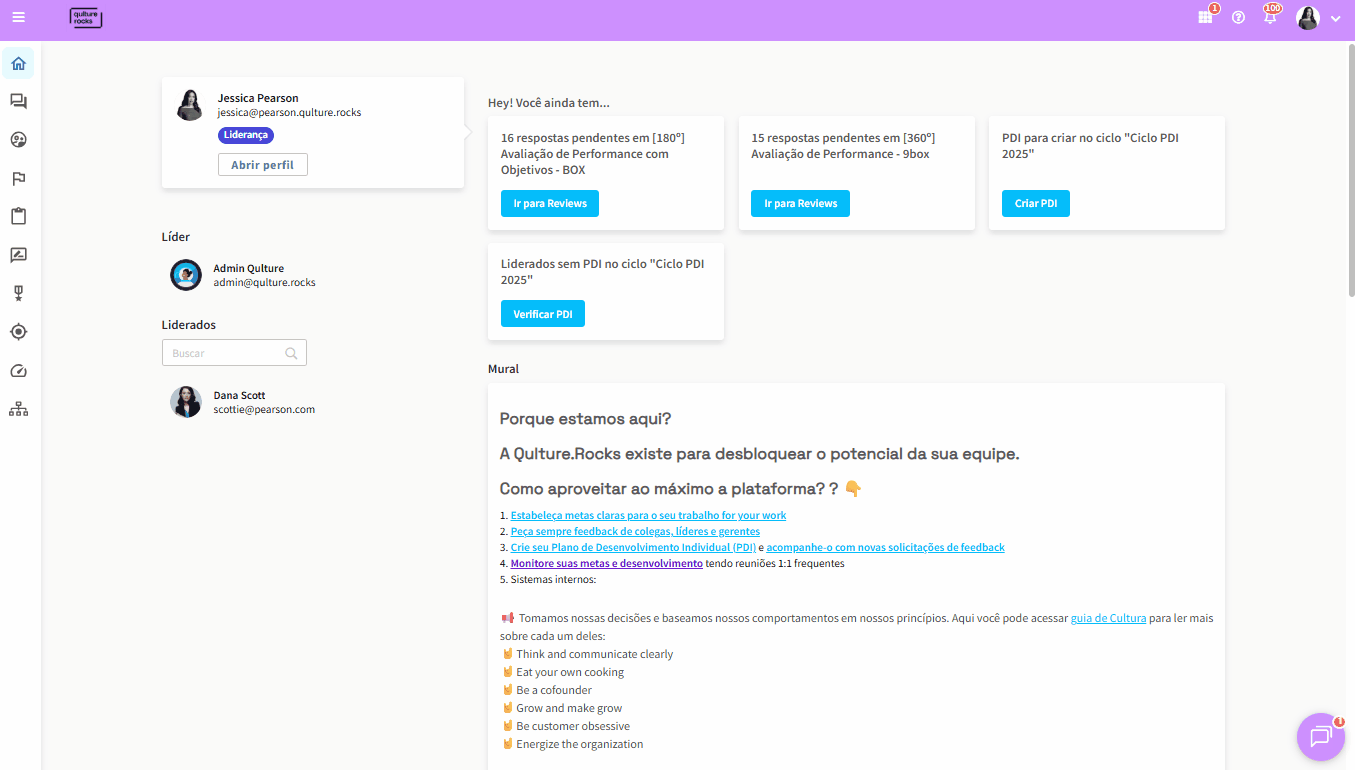Image resolution: width=1355 pixels, height=770 pixels.
Task: Select the medal icon in the sidebar
Action: pyautogui.click(x=18, y=293)
